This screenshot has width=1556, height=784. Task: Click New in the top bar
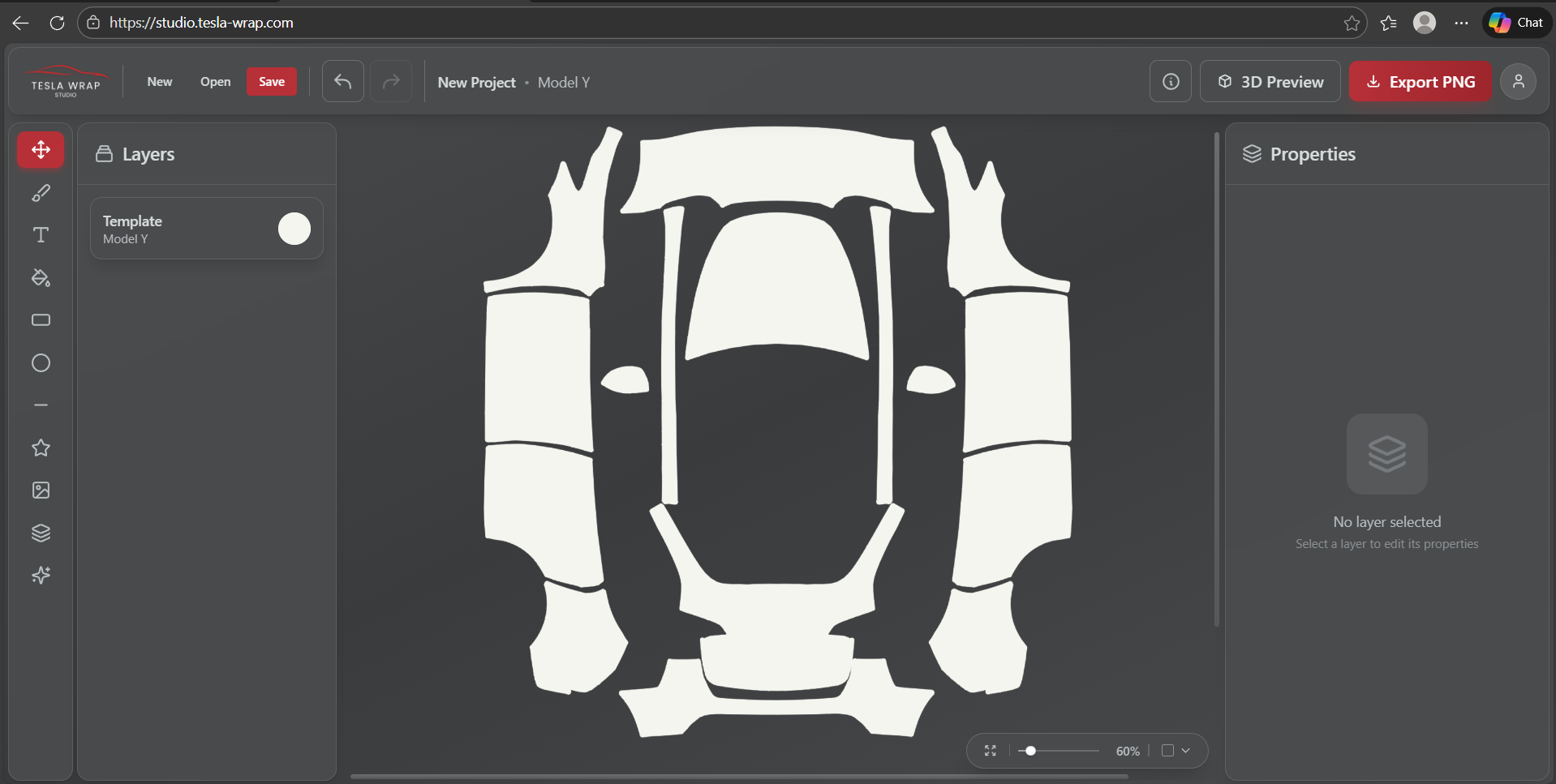point(160,82)
